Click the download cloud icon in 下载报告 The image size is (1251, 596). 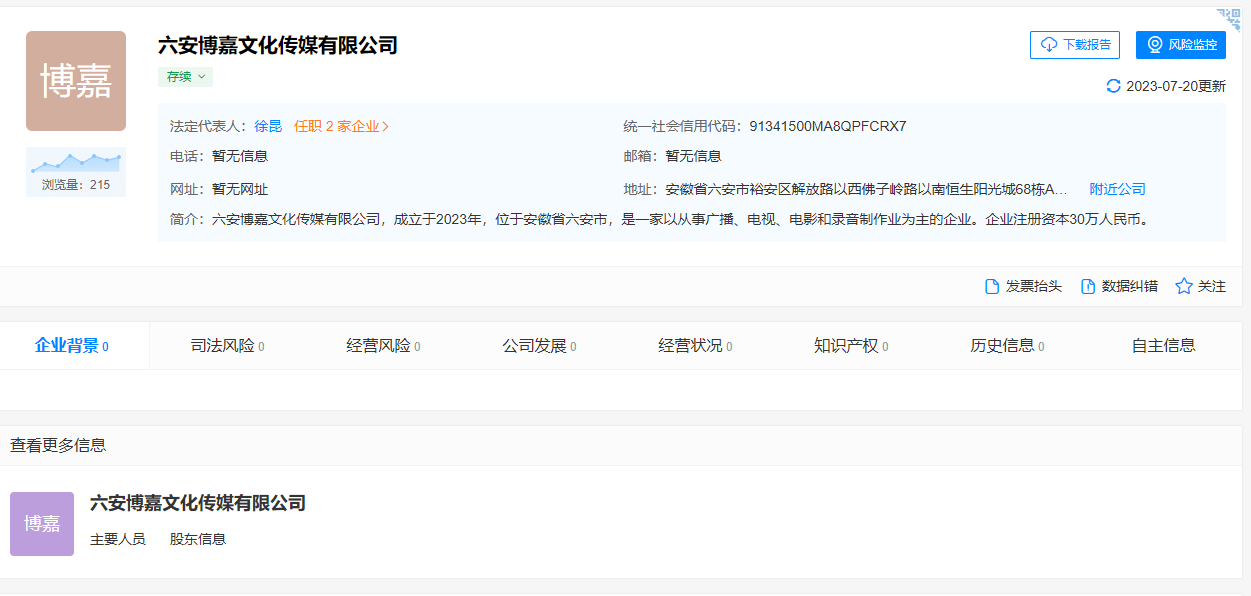pos(1049,45)
